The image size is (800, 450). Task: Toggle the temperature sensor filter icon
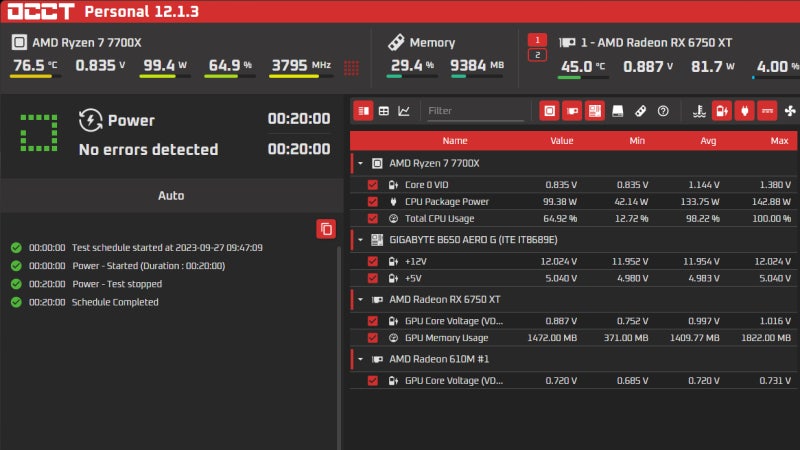tap(699, 111)
